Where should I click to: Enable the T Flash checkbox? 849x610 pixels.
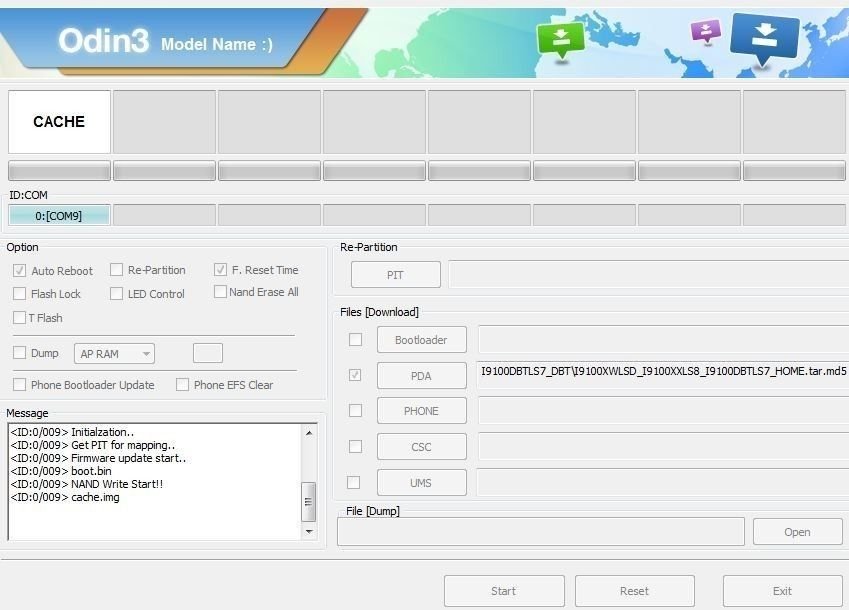19,317
